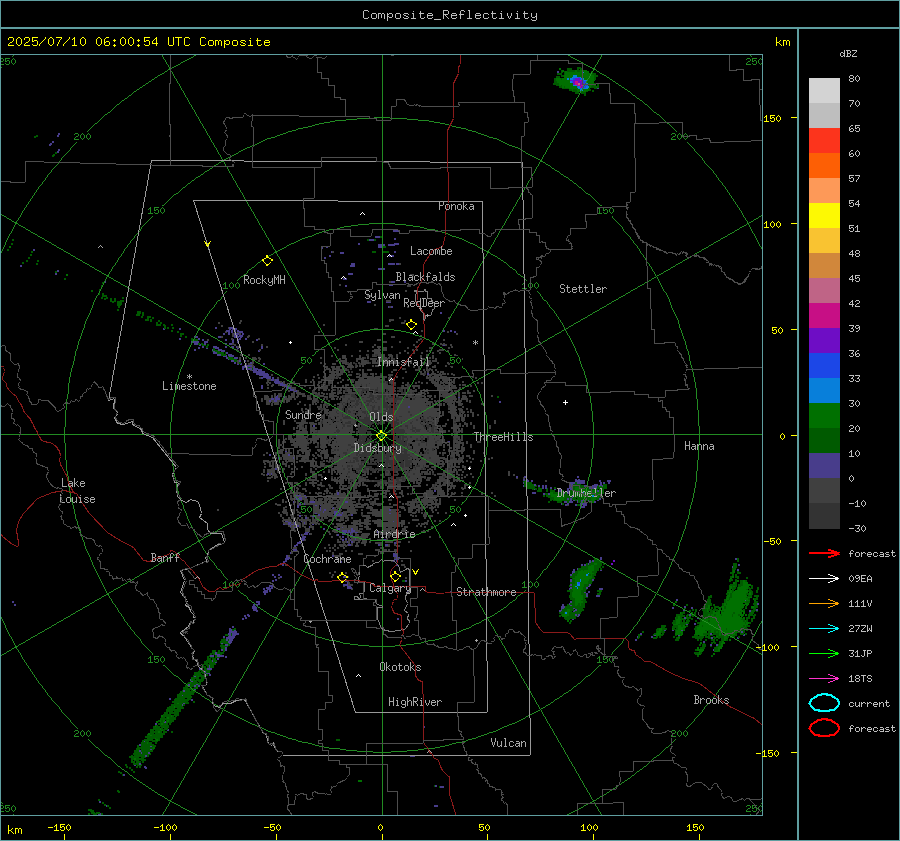
Task: Click the magenta swatch in dBZ scale
Action: coord(824,315)
